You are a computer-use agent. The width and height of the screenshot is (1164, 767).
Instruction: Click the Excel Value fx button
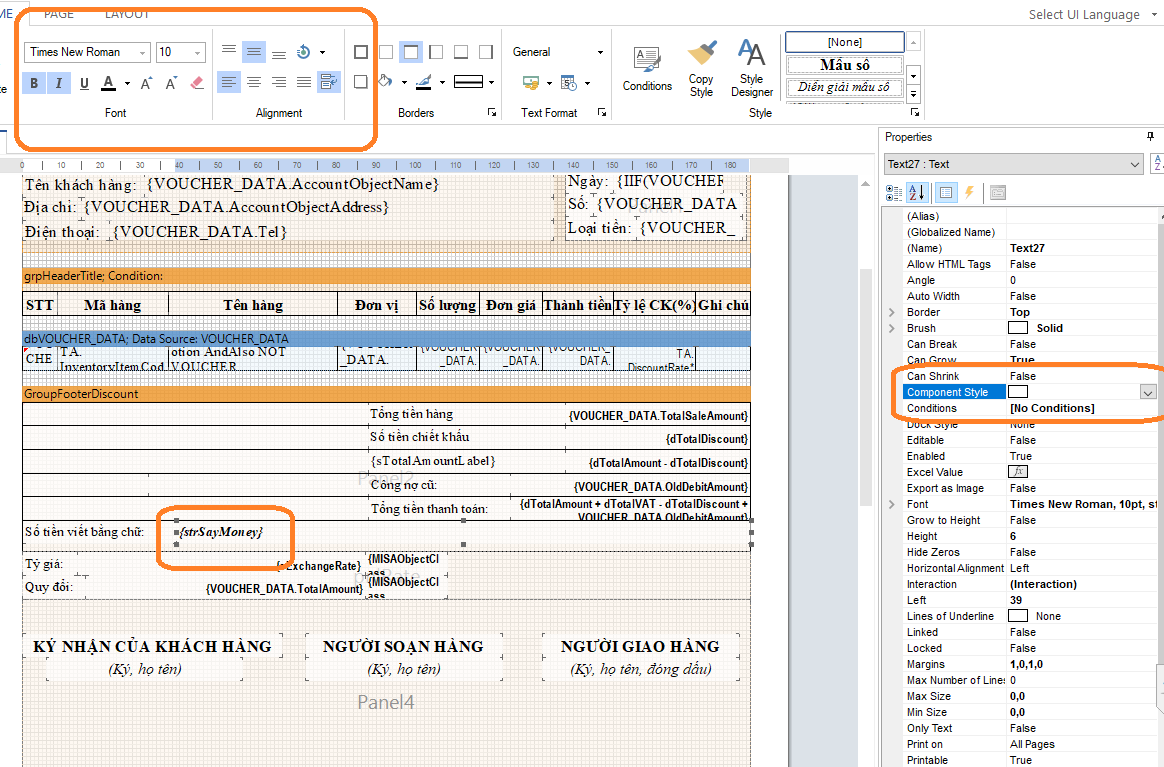1018,471
